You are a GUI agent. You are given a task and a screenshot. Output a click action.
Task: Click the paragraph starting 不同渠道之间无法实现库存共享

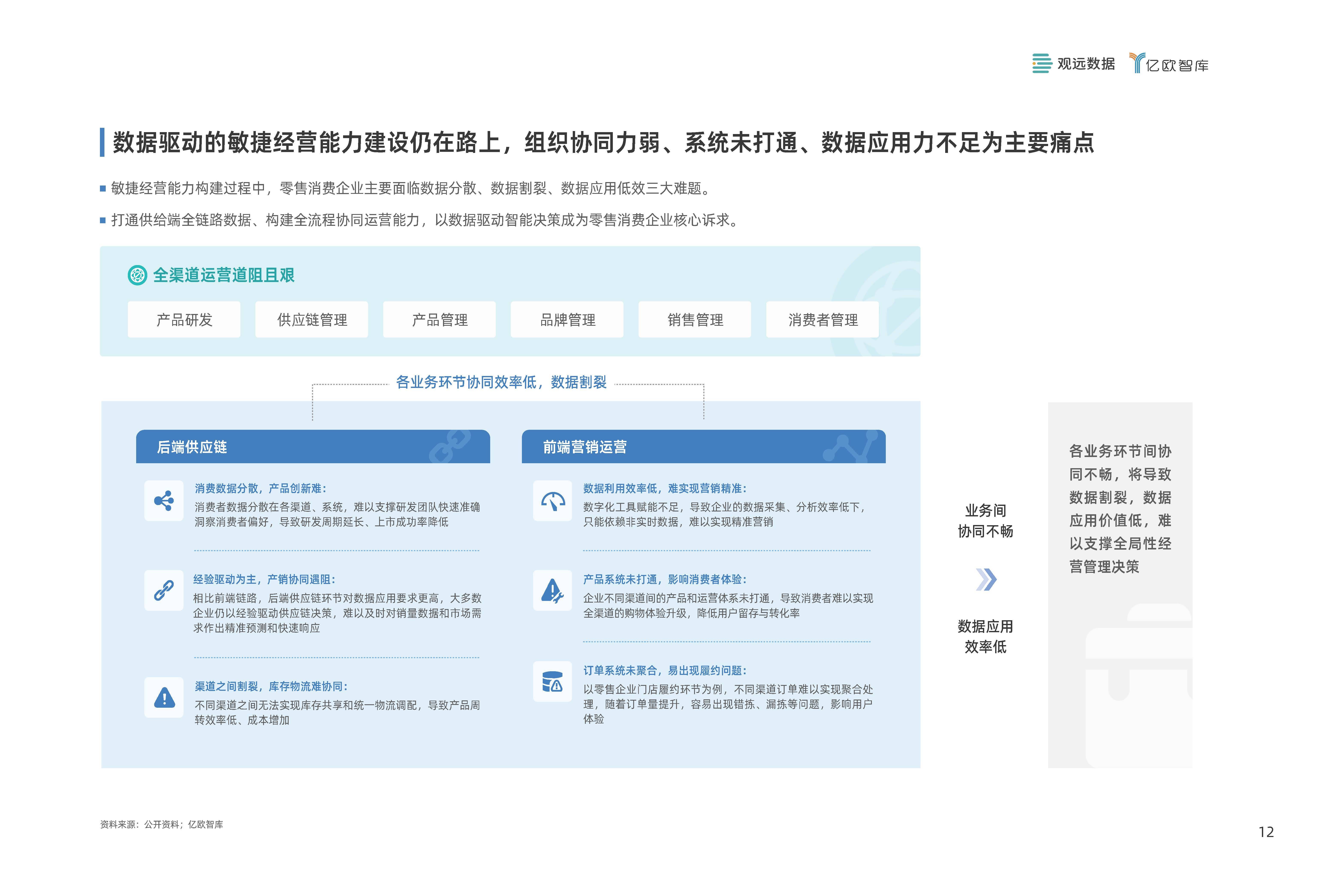tap(337, 712)
